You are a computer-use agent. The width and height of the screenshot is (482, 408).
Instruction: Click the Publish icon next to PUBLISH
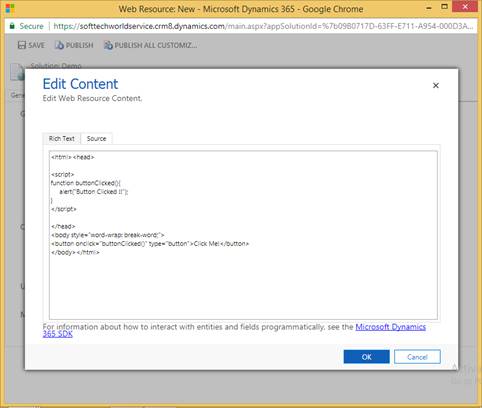pyautogui.click(x=59, y=45)
